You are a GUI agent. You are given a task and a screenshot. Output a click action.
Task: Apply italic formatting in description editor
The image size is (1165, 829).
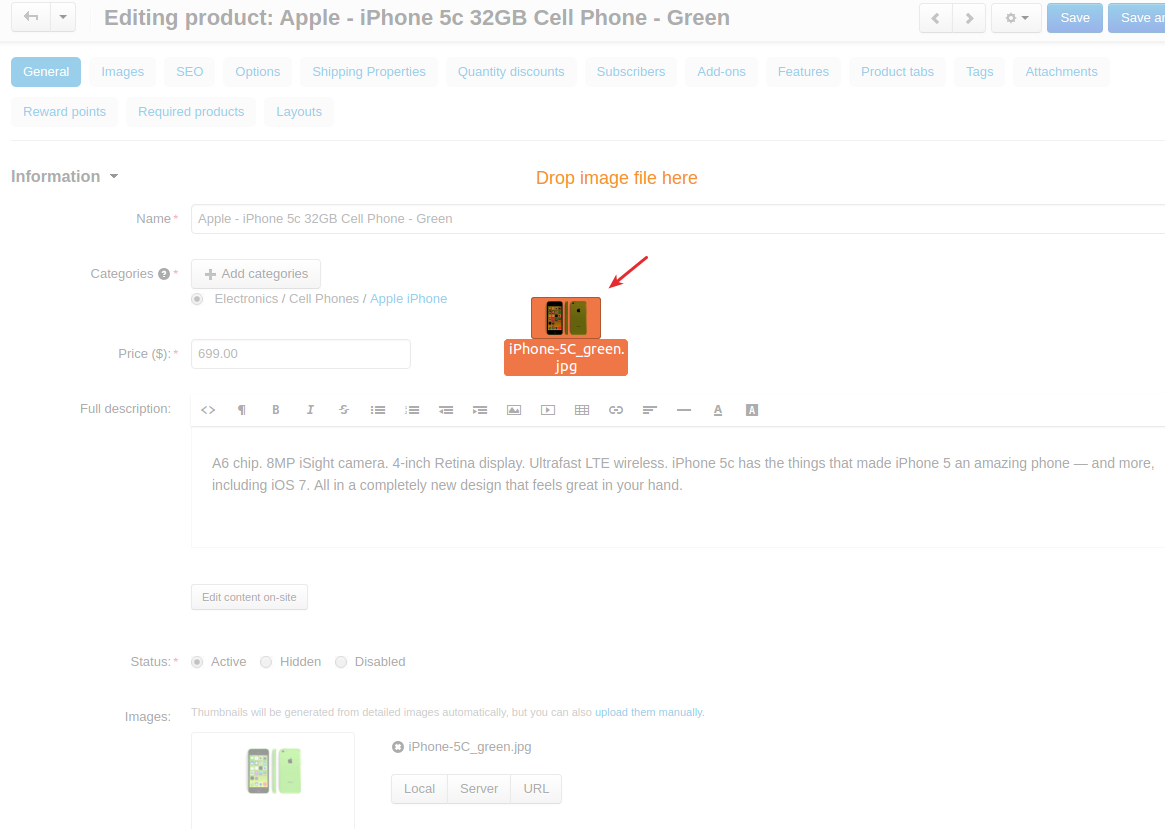click(310, 410)
